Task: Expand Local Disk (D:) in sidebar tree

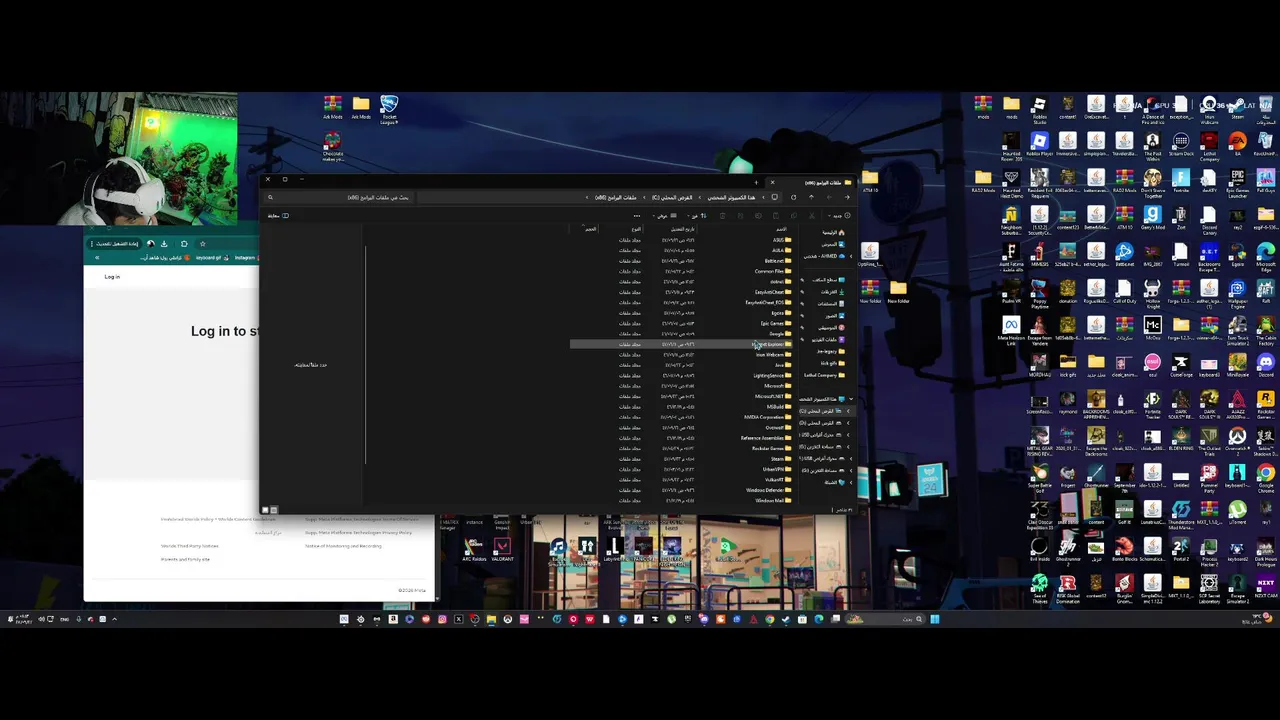Action: click(x=848, y=422)
